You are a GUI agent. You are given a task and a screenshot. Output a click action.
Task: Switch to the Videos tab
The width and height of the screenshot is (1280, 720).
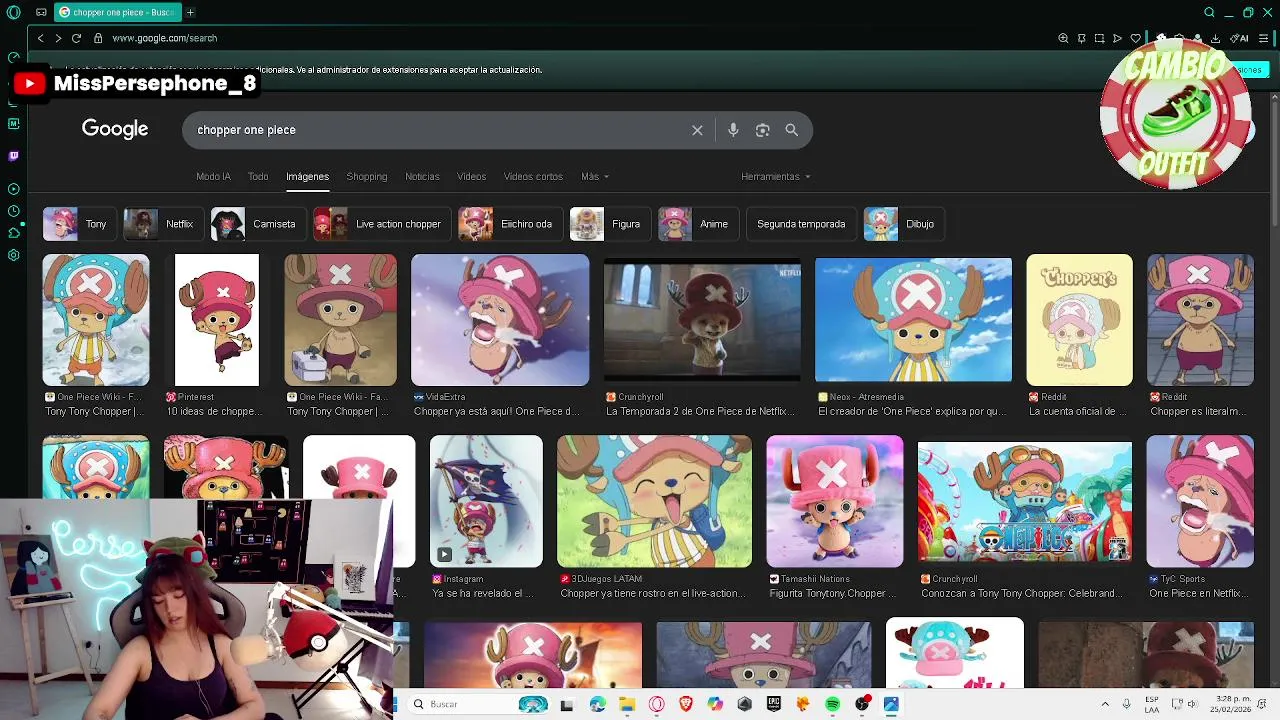coord(471,176)
